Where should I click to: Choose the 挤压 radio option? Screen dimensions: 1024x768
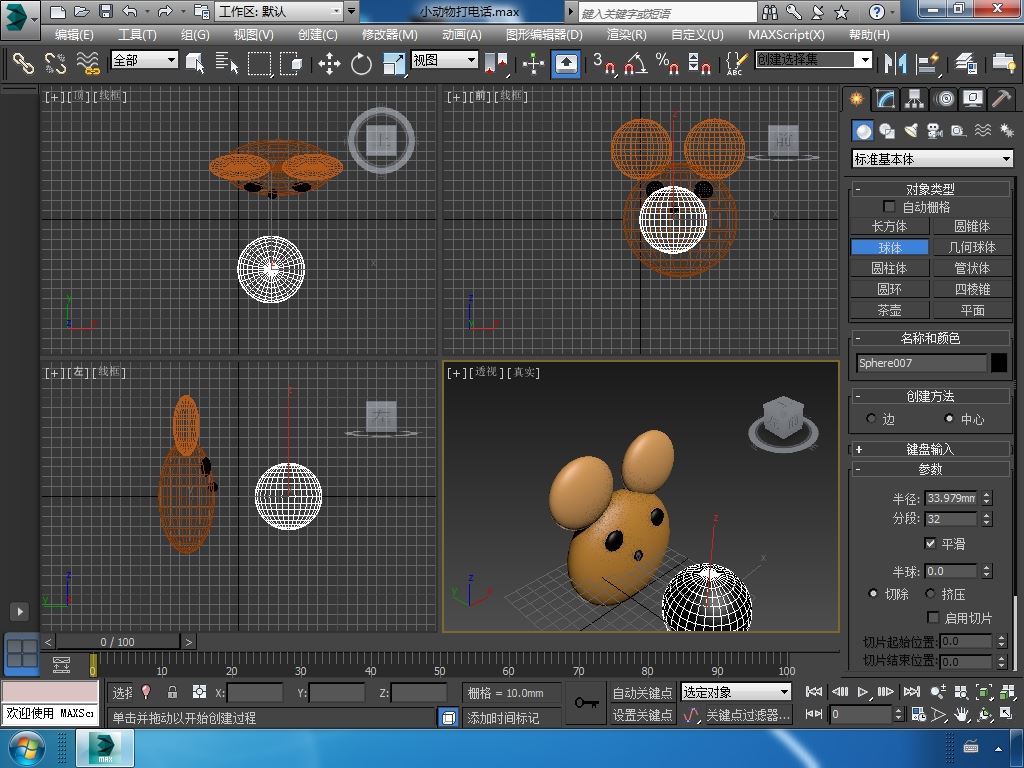click(930, 593)
